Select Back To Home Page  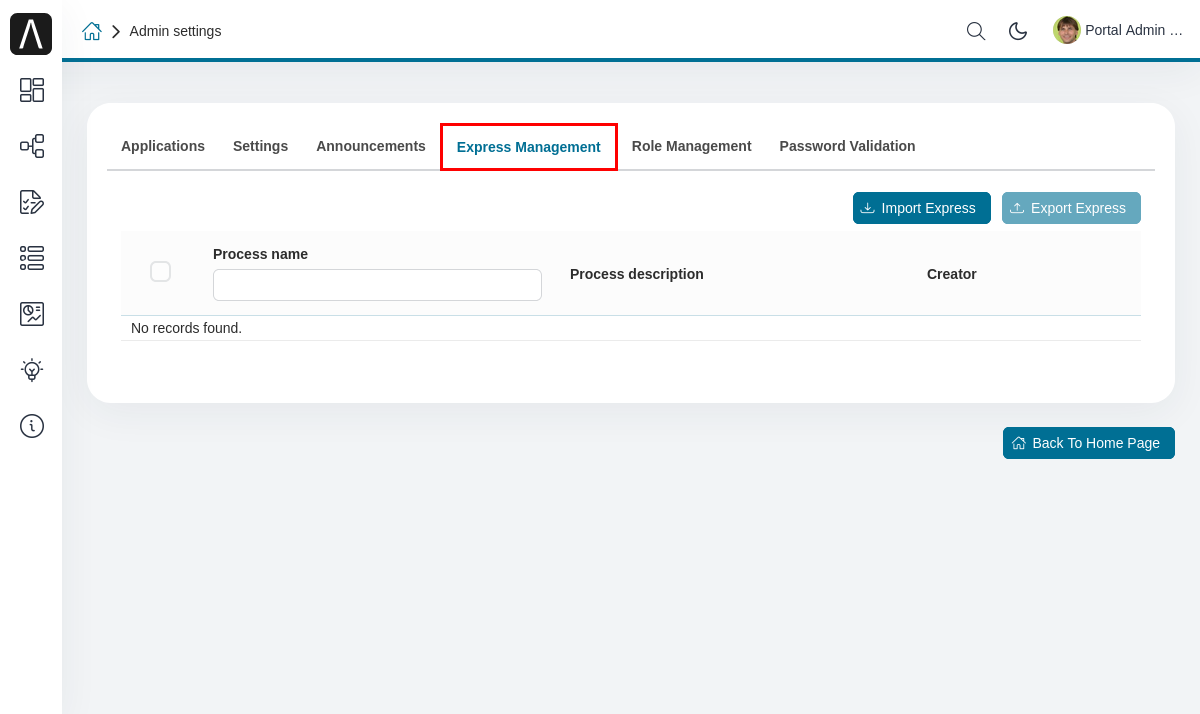pyautogui.click(x=1088, y=442)
